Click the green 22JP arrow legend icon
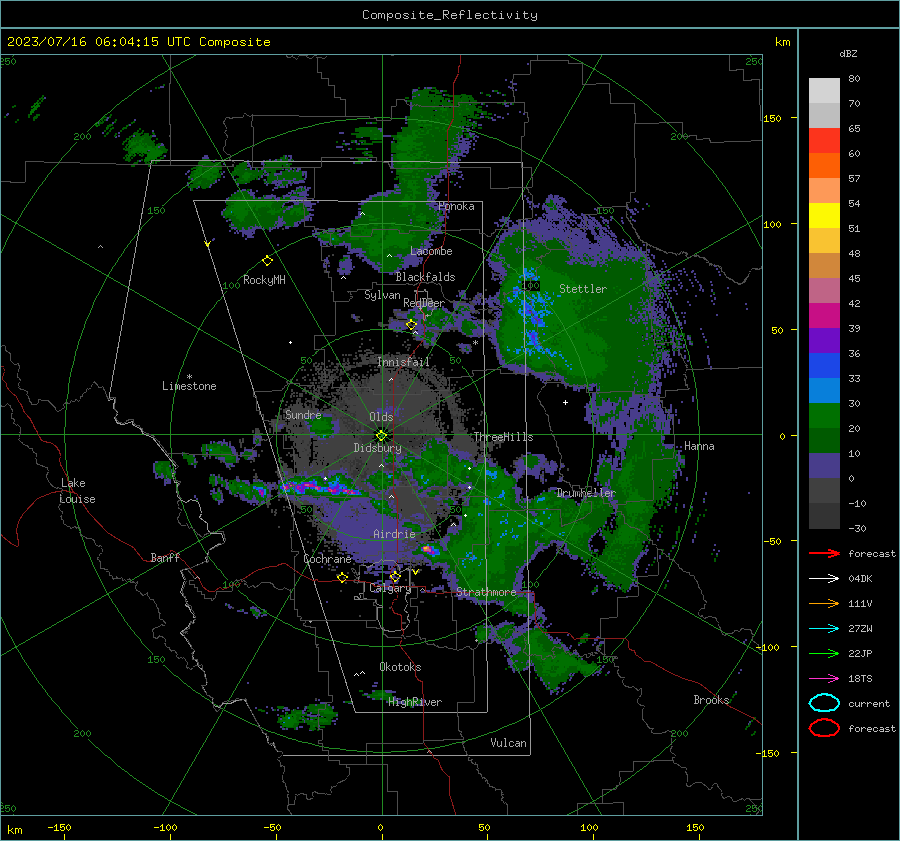 [x=824, y=653]
